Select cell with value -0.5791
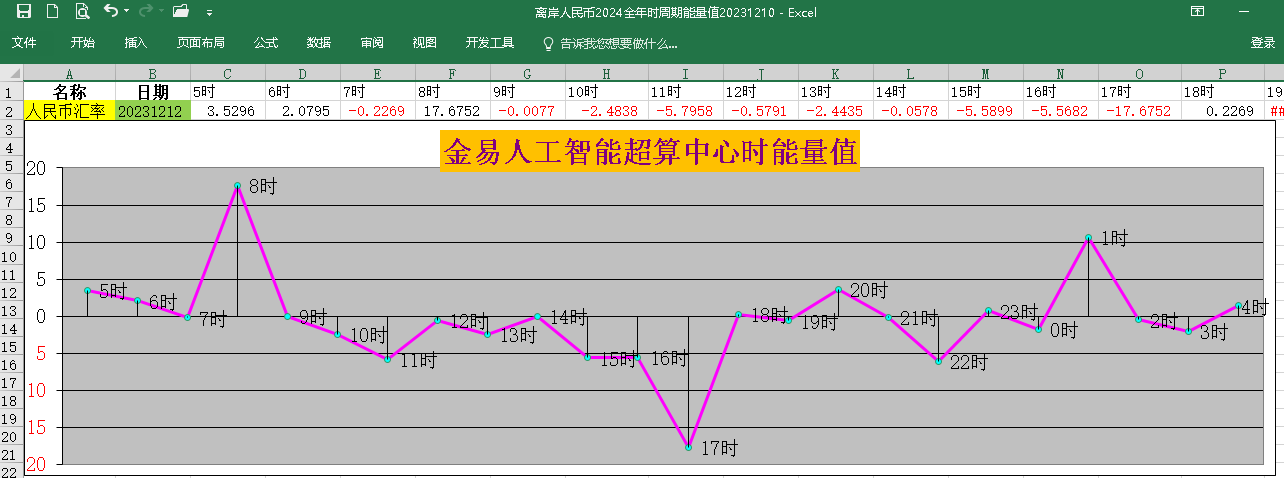The image size is (1284, 478). 760,111
